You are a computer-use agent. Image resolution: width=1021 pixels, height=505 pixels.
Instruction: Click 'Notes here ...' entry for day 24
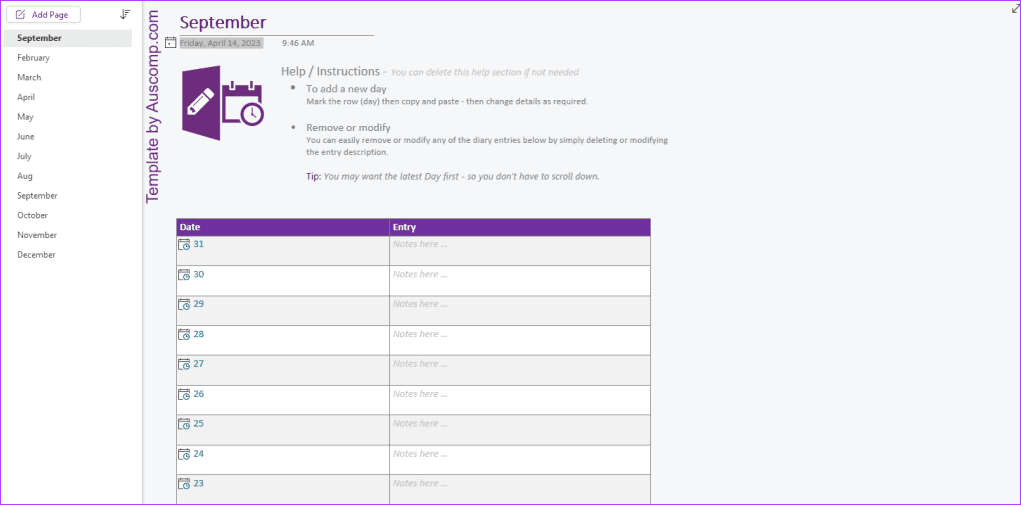pyautogui.click(x=420, y=454)
